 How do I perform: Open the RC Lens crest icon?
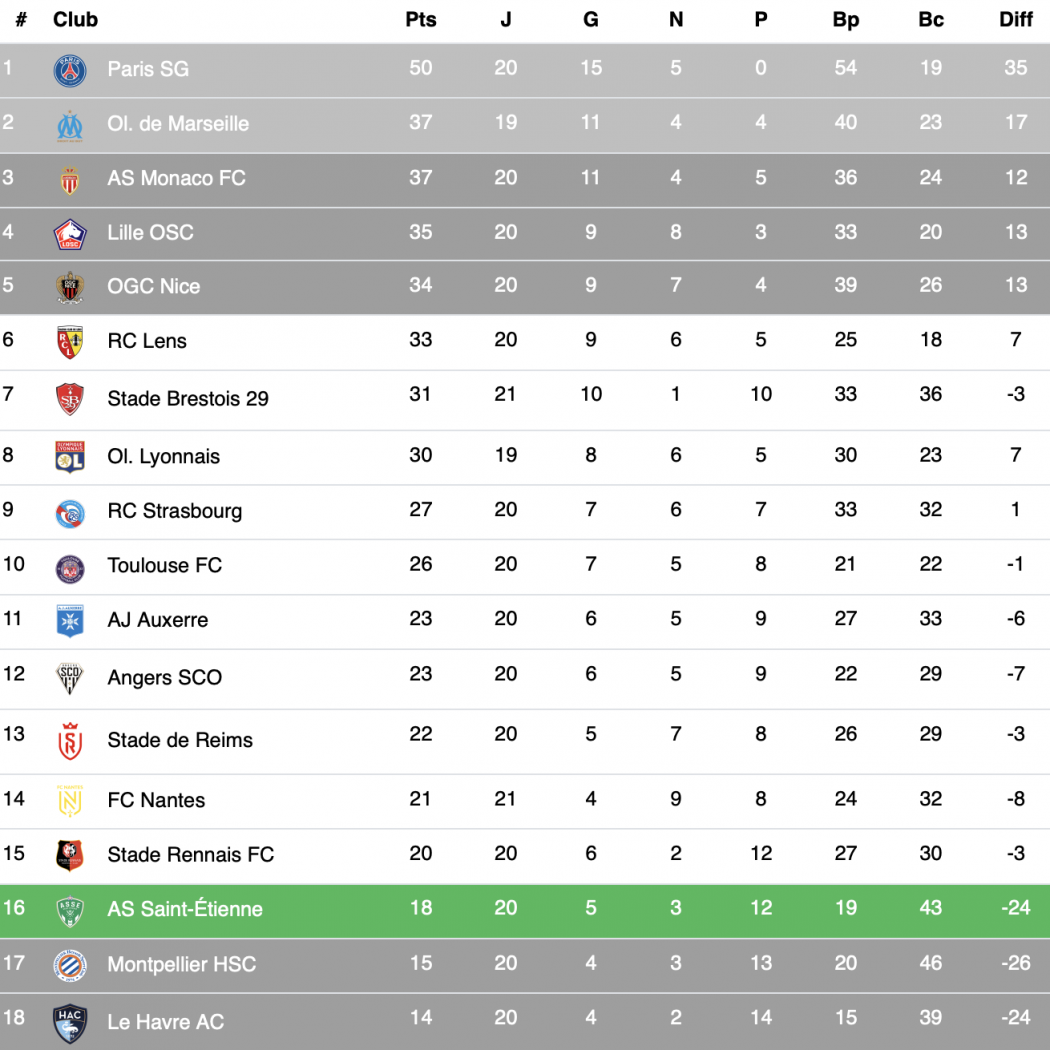tap(70, 343)
